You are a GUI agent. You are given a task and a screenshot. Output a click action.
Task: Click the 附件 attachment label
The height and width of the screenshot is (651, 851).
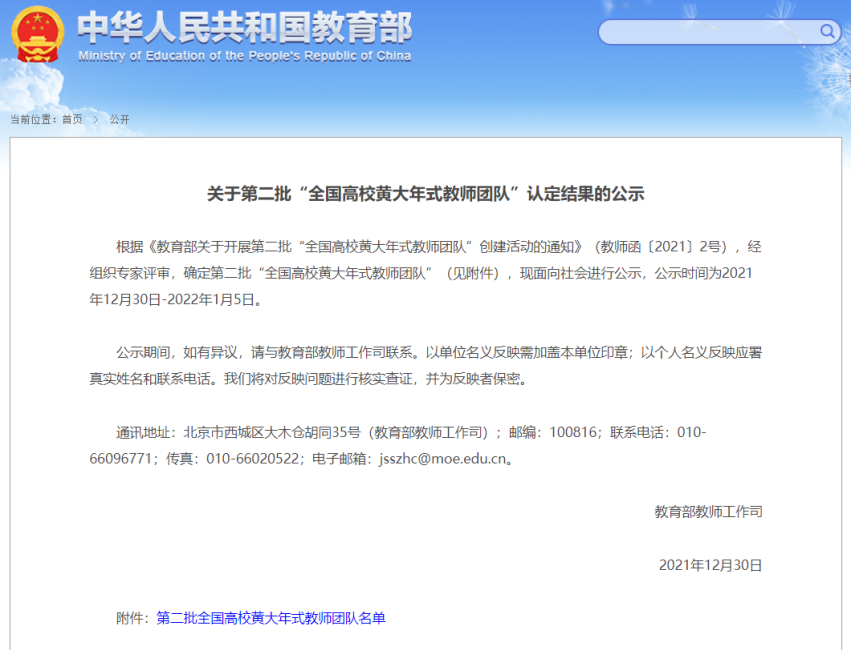click(133, 618)
